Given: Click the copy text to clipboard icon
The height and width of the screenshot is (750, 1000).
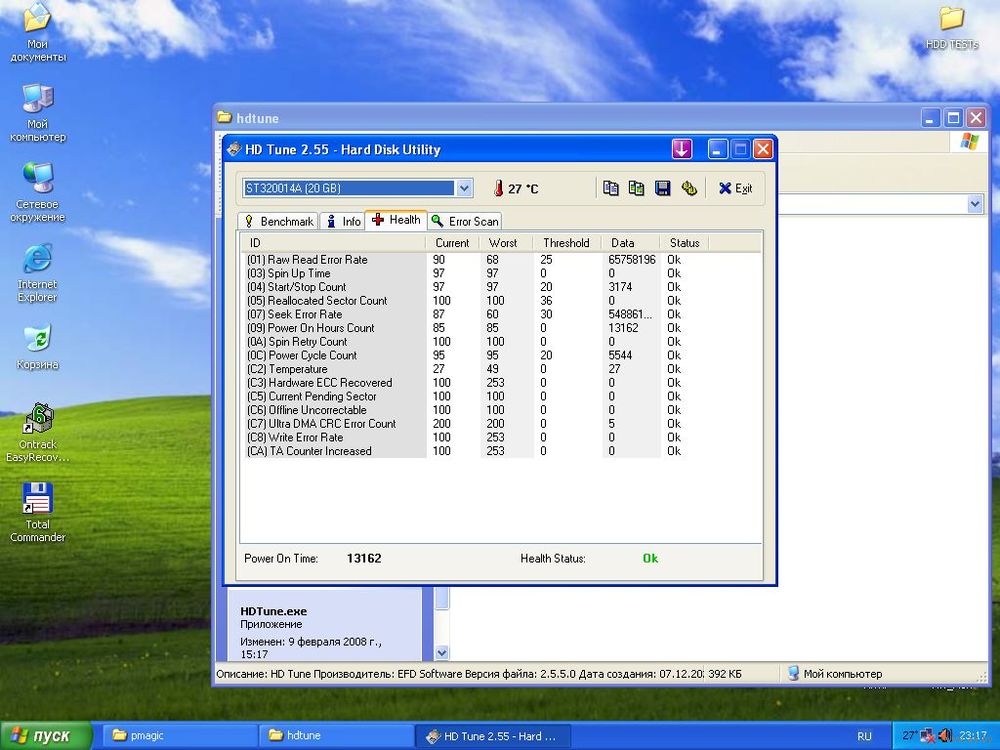Looking at the screenshot, I should tap(611, 188).
